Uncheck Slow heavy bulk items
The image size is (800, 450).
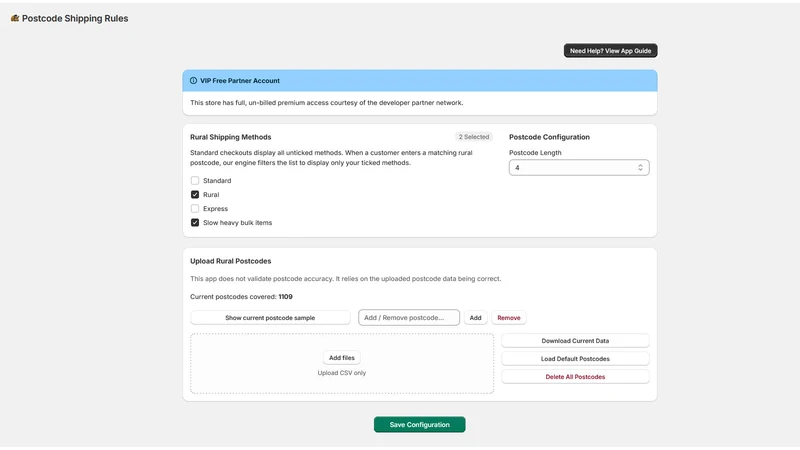(195, 222)
